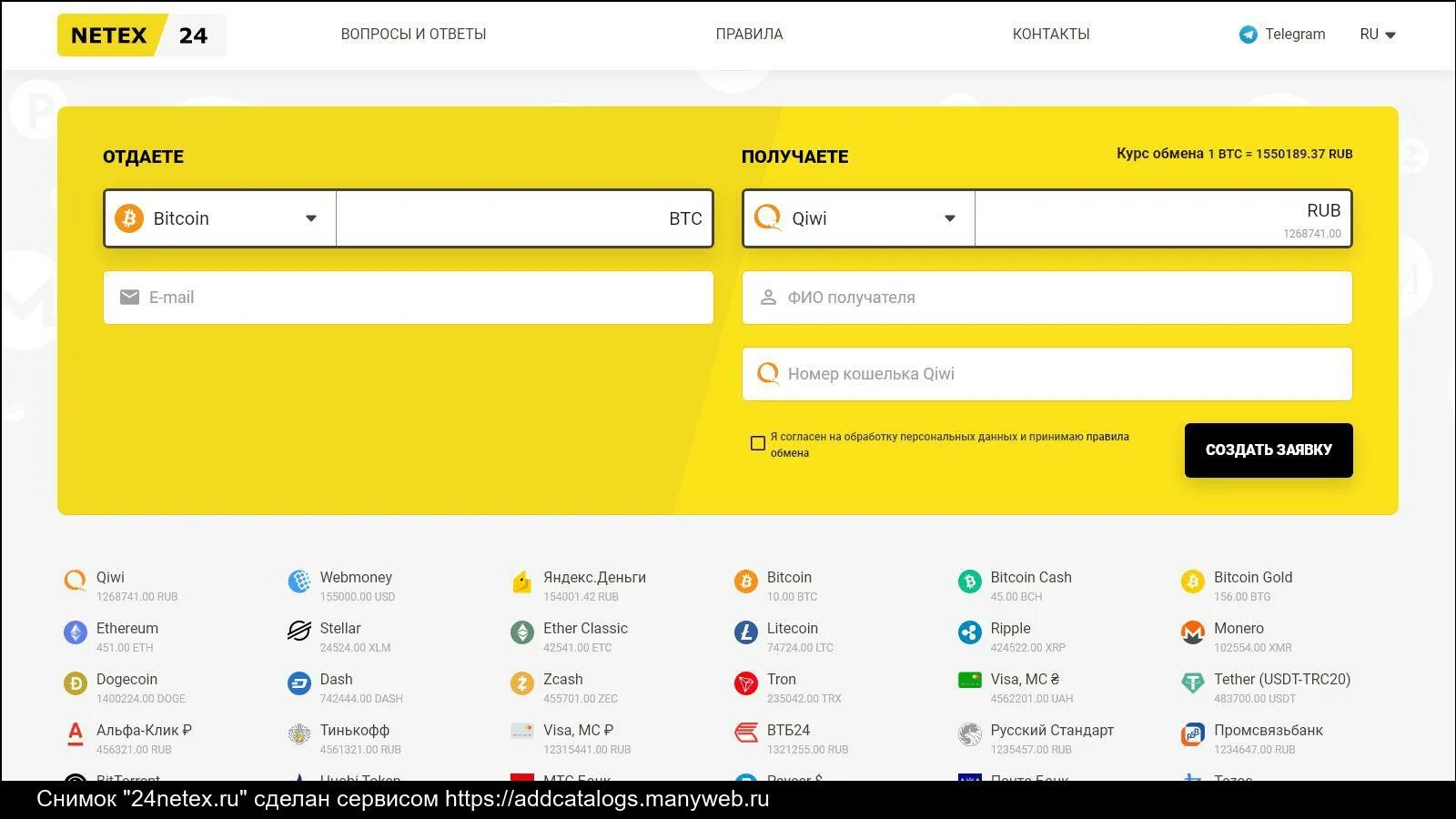Image resolution: width=1456 pixels, height=819 pixels.
Task: Click the RUB amount input field
Action: [x=1163, y=218]
